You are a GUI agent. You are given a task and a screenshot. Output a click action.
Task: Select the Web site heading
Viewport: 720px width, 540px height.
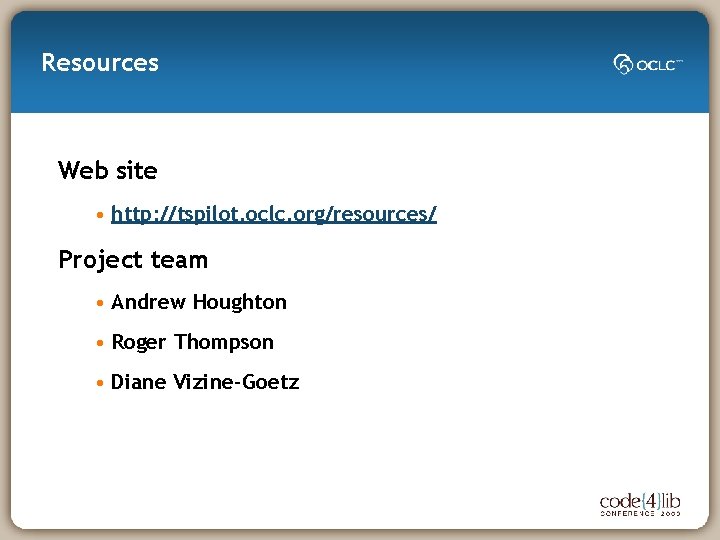pyautogui.click(x=108, y=171)
